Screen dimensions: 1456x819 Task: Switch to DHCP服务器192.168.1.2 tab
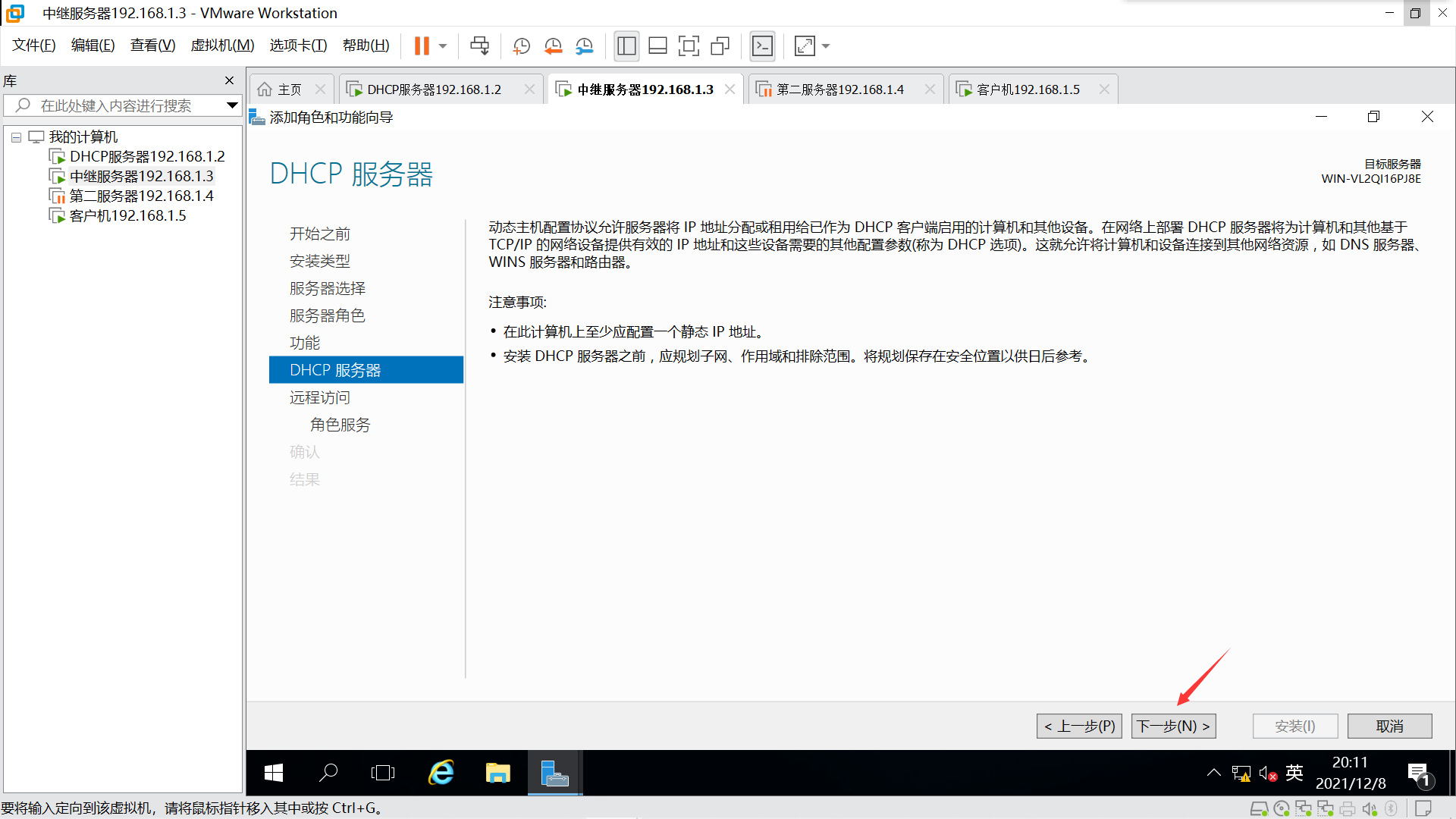tap(434, 89)
